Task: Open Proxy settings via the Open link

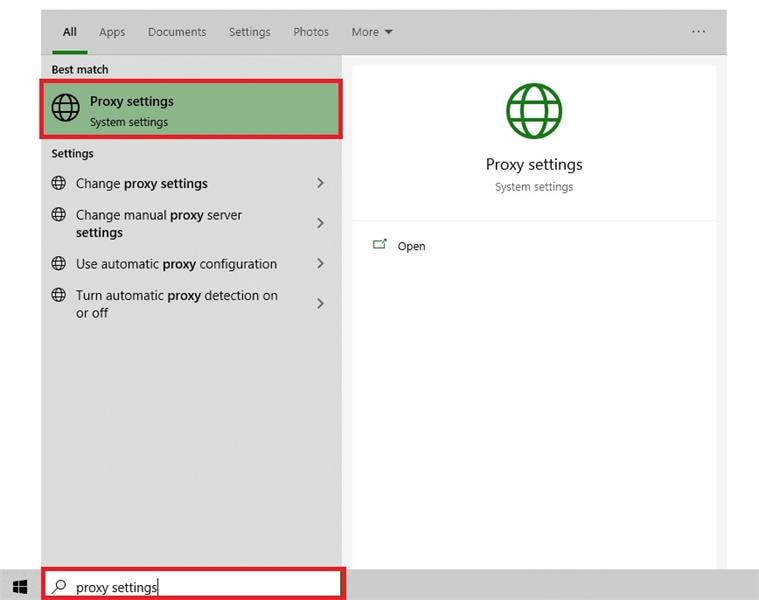Action: click(x=411, y=246)
